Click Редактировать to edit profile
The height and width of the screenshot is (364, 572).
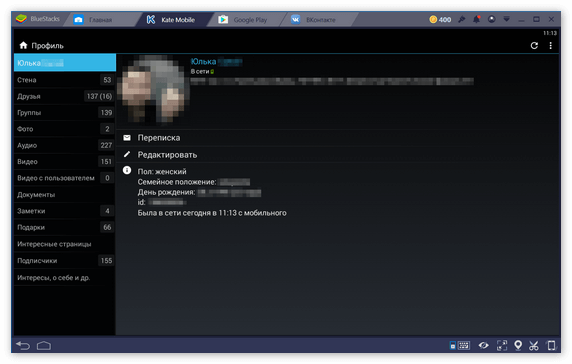tap(167, 155)
